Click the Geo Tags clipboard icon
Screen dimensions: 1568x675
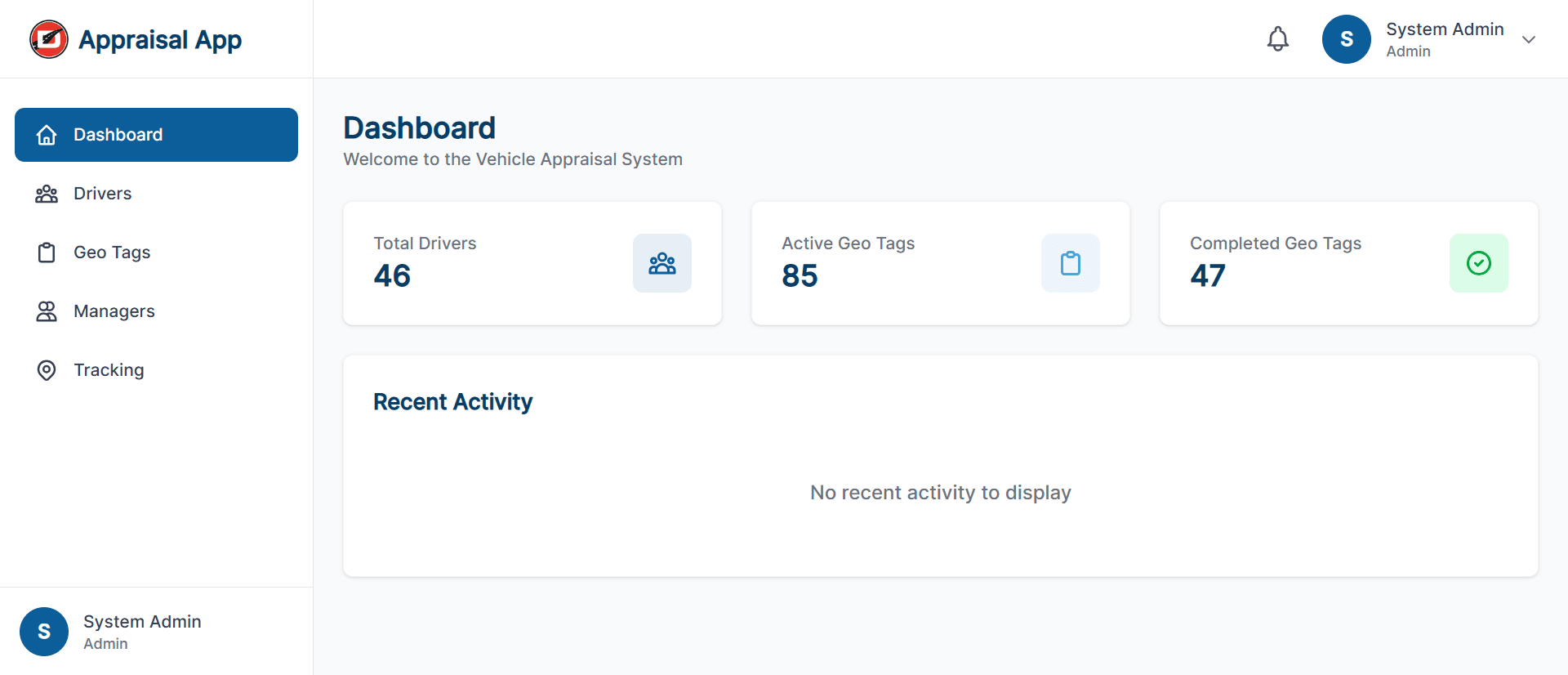[47, 253]
